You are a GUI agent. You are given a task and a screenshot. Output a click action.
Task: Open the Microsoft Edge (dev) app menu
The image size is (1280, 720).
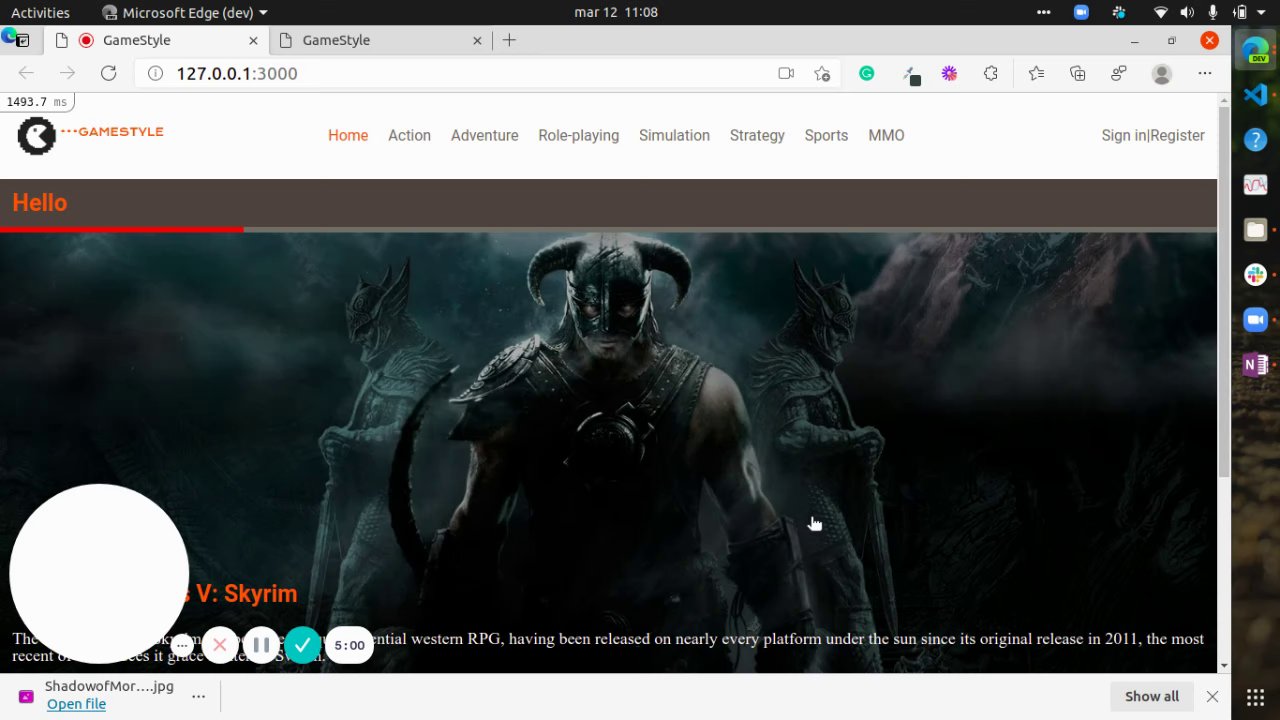[185, 13]
